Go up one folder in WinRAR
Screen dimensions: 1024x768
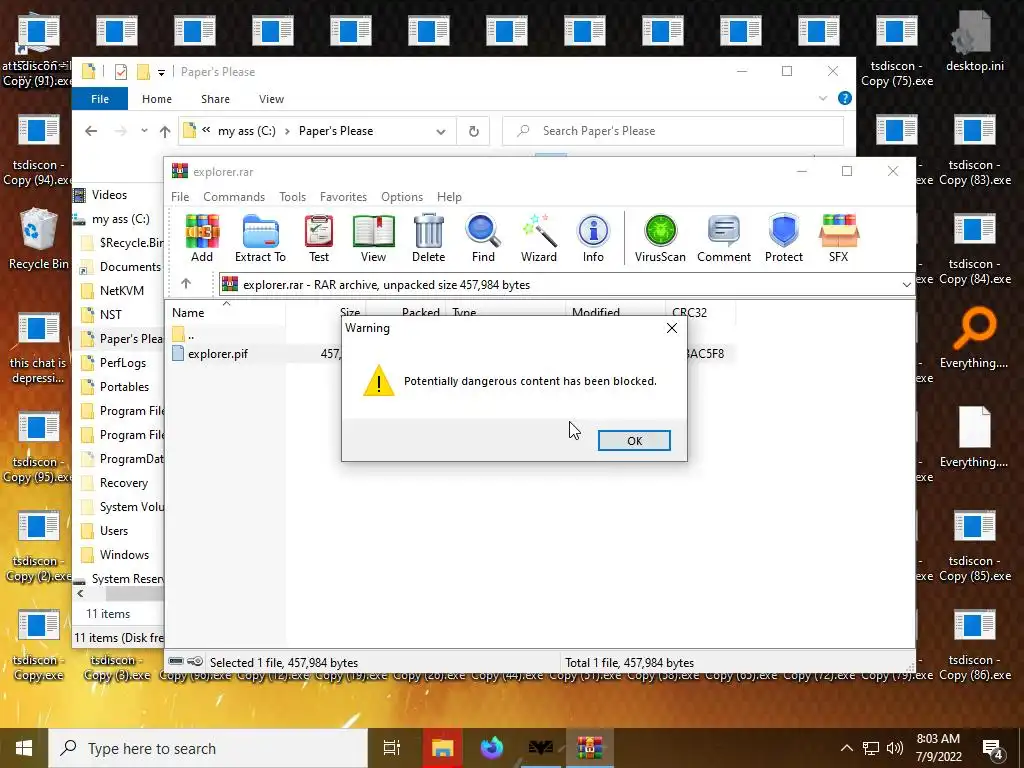(186, 283)
